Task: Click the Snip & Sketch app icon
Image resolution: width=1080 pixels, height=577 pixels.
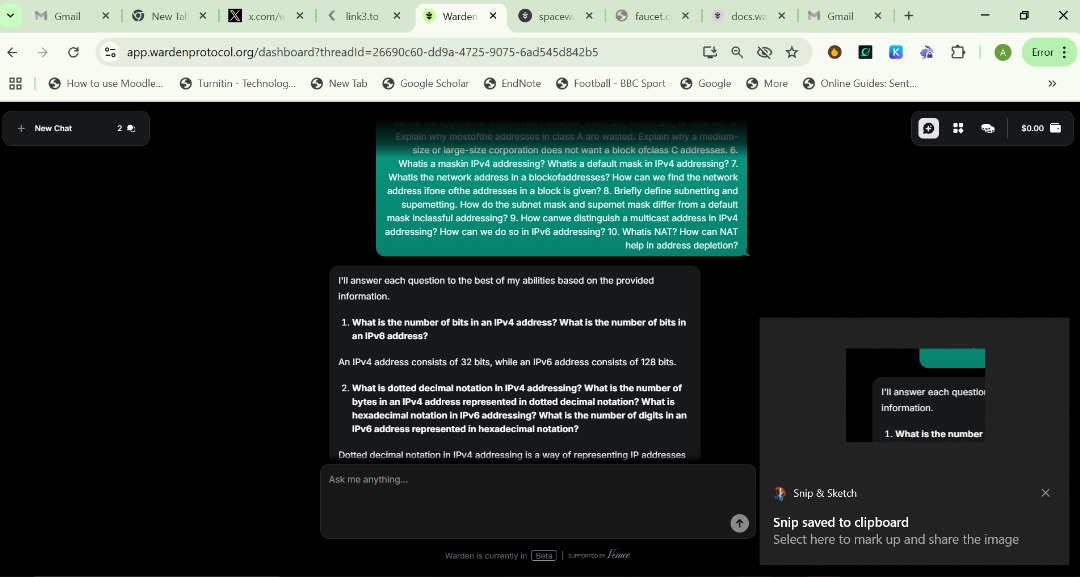Action: (x=780, y=493)
